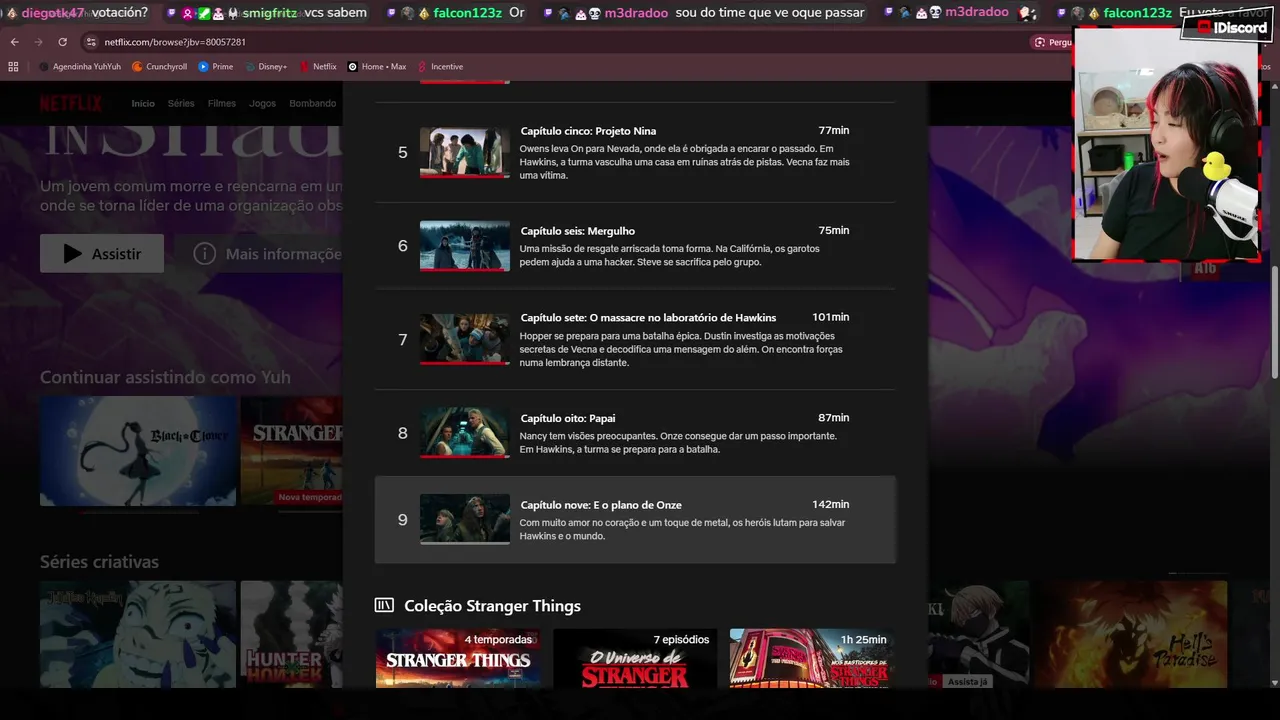The height and width of the screenshot is (720, 1280).
Task: Open Jujutsu Kaisen thumbnail in Séries criativas
Action: click(x=138, y=634)
